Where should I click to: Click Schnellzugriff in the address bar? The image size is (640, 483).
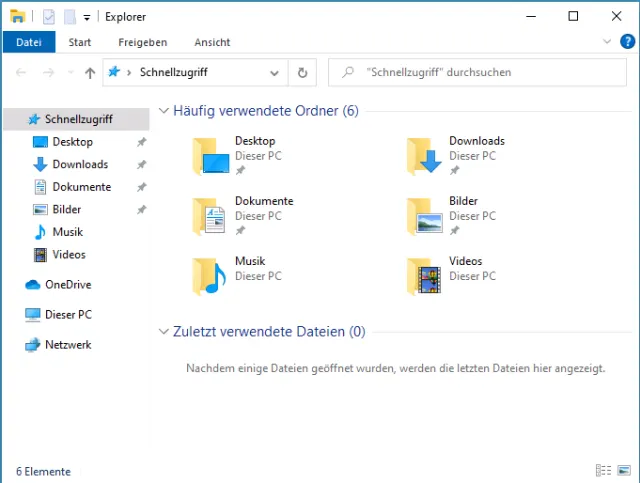(173, 72)
